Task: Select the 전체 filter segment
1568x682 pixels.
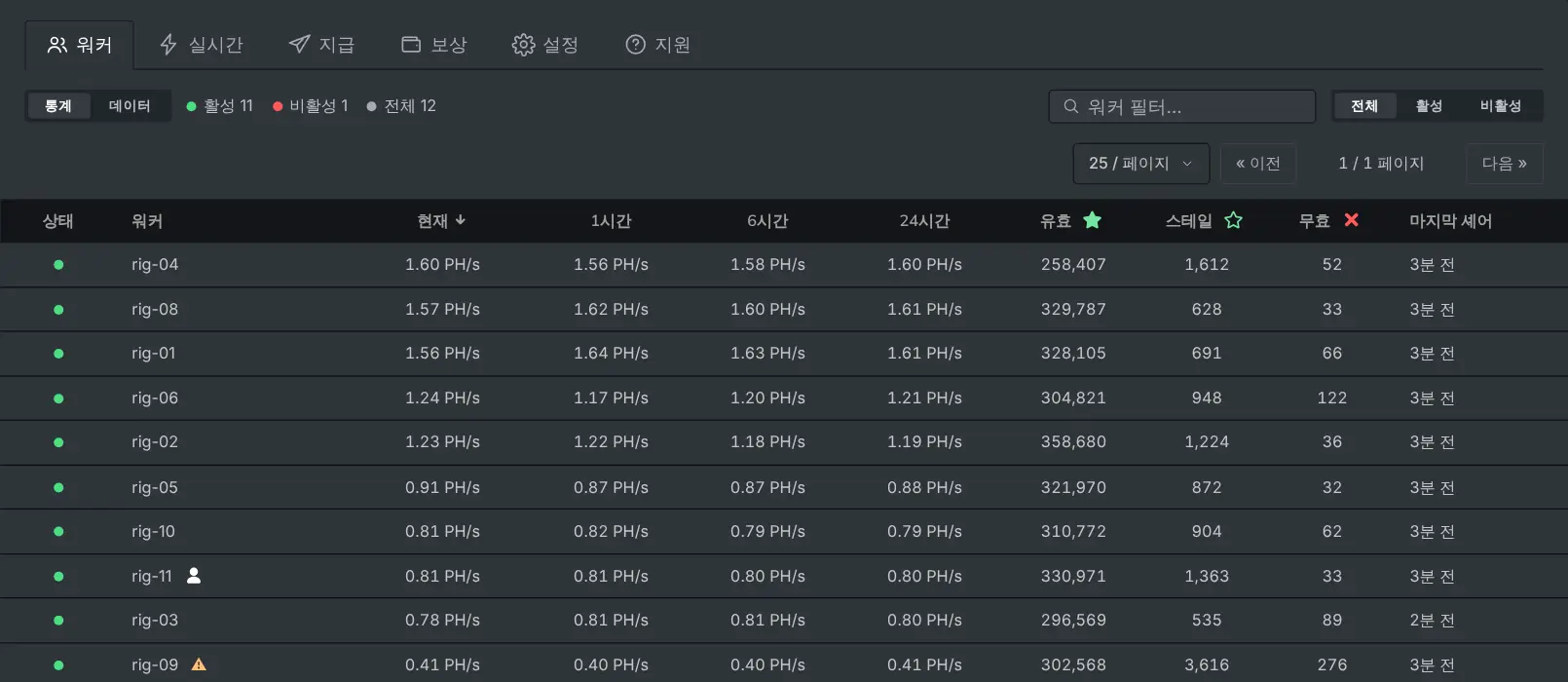Action: tap(1364, 106)
